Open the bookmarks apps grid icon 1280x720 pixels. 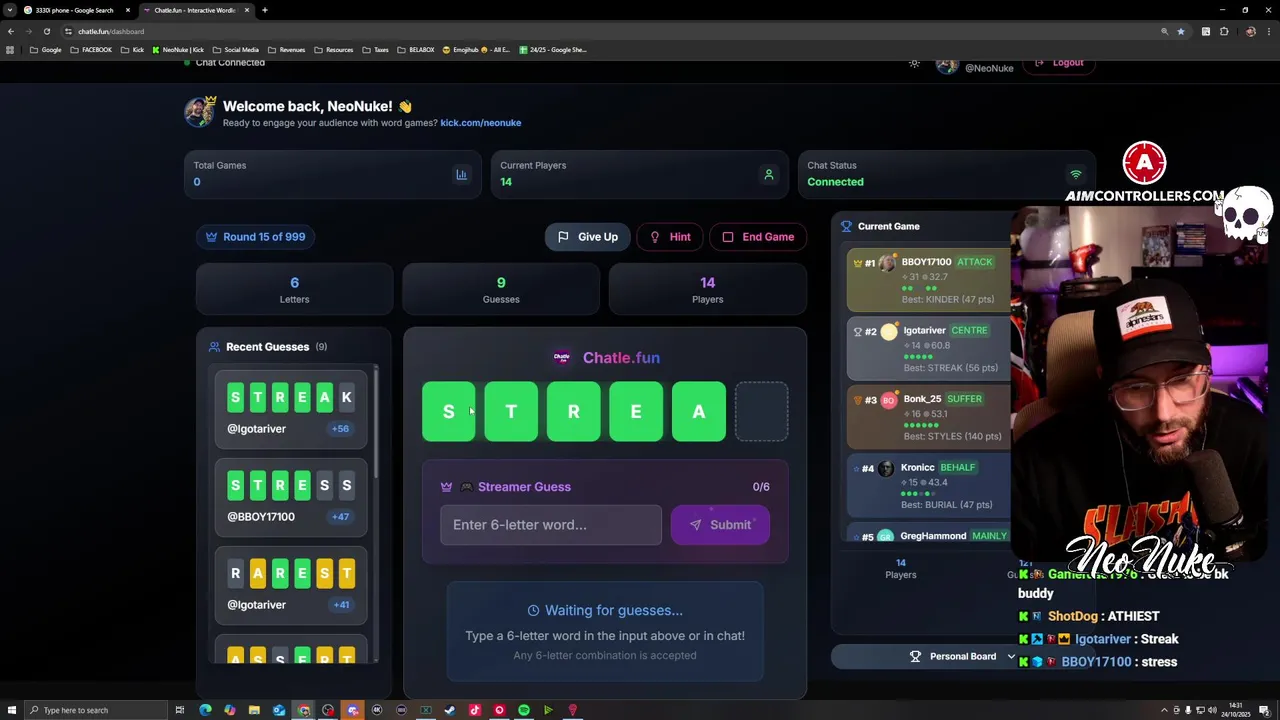point(10,50)
